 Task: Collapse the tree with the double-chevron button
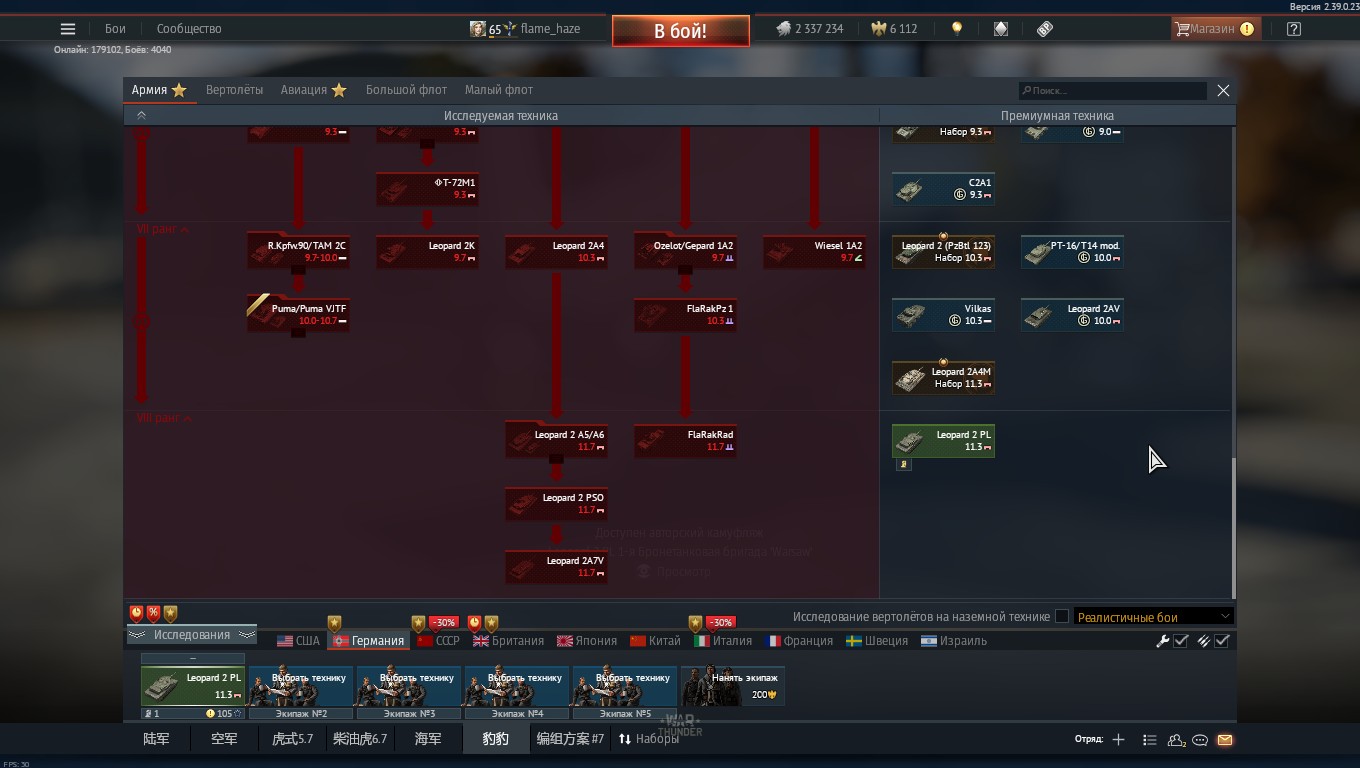coord(141,116)
